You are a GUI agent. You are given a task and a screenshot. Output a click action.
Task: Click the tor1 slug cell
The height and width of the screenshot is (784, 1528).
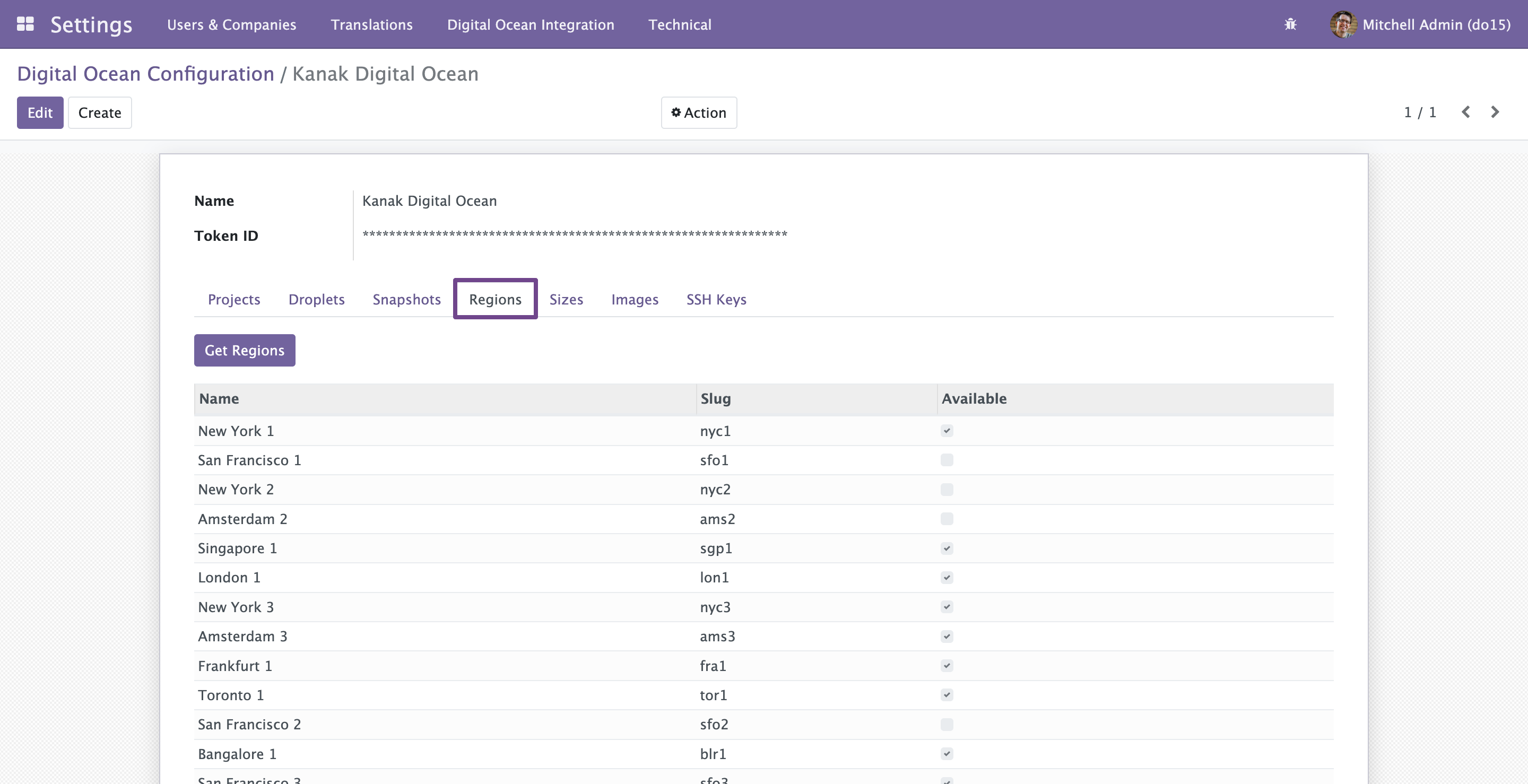coord(816,695)
